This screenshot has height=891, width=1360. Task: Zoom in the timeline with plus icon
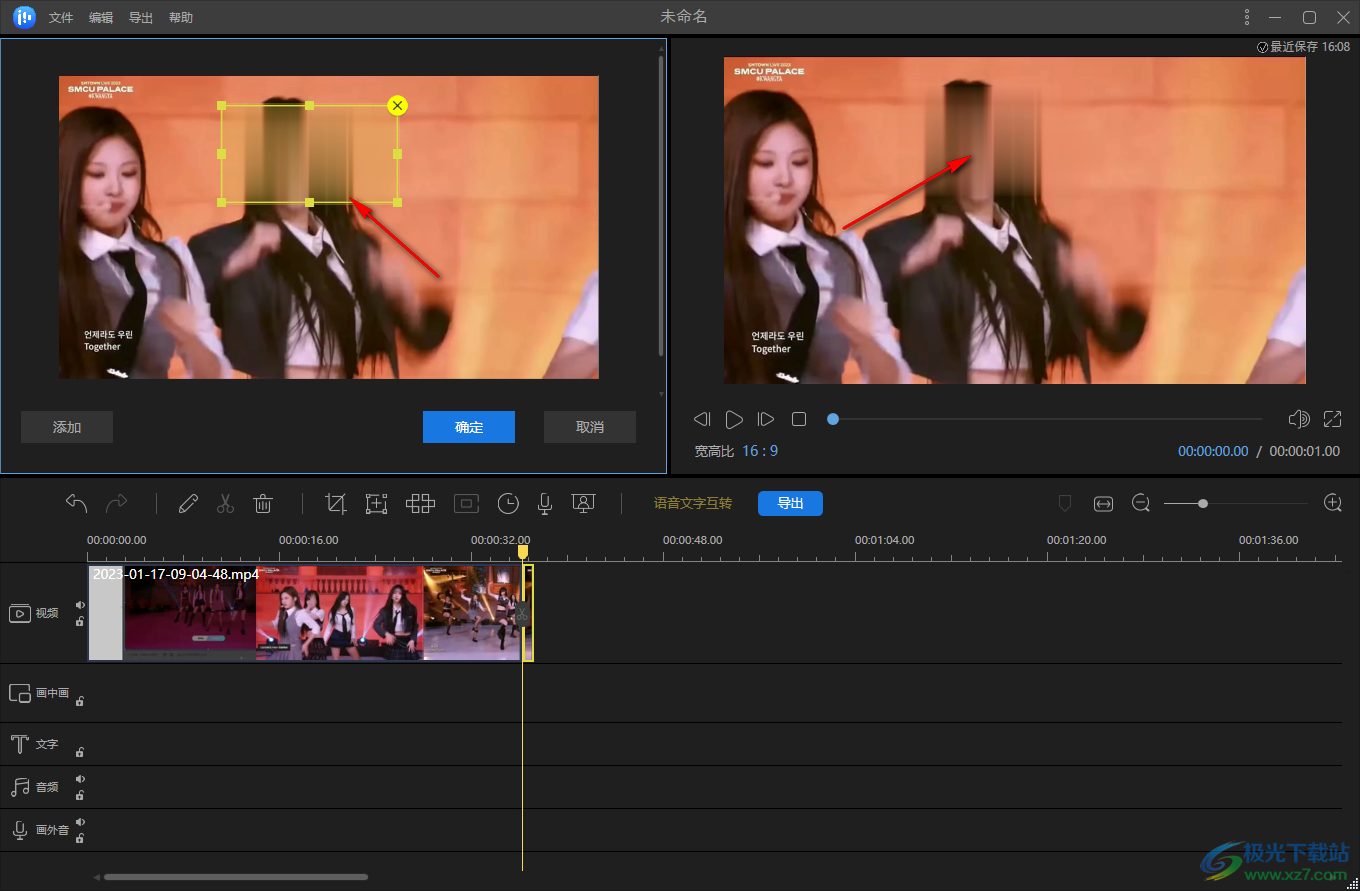pos(1333,503)
